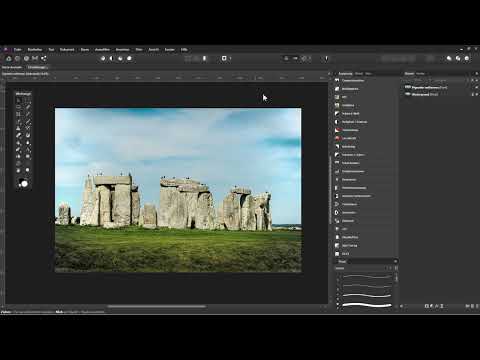Toggle the lock on Hintergrund layer

[472, 95]
